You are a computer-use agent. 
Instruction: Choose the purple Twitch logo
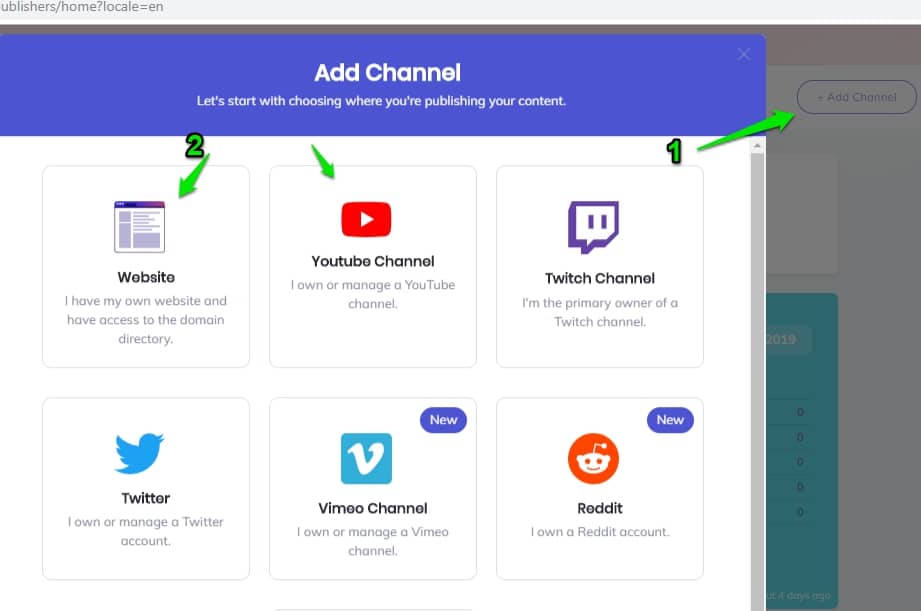[593, 227]
